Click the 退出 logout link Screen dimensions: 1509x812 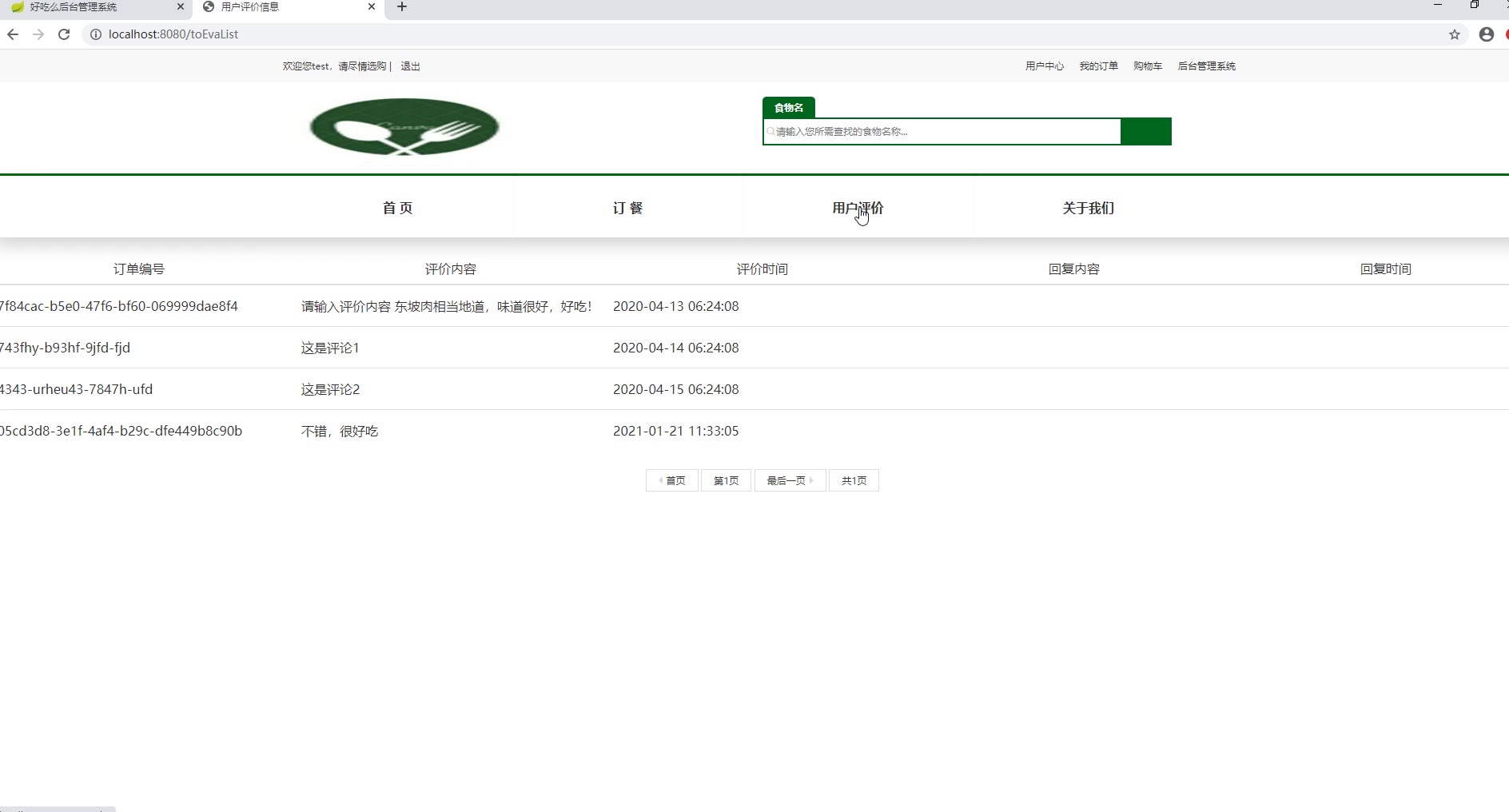410,66
